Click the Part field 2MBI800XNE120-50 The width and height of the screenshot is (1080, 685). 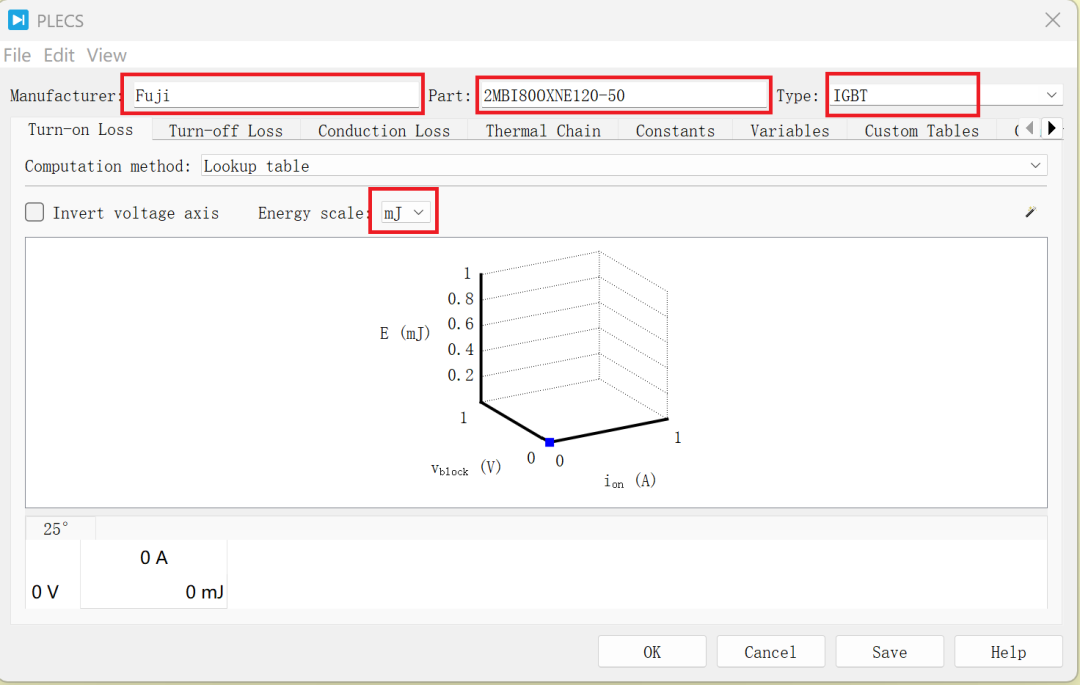pos(624,95)
